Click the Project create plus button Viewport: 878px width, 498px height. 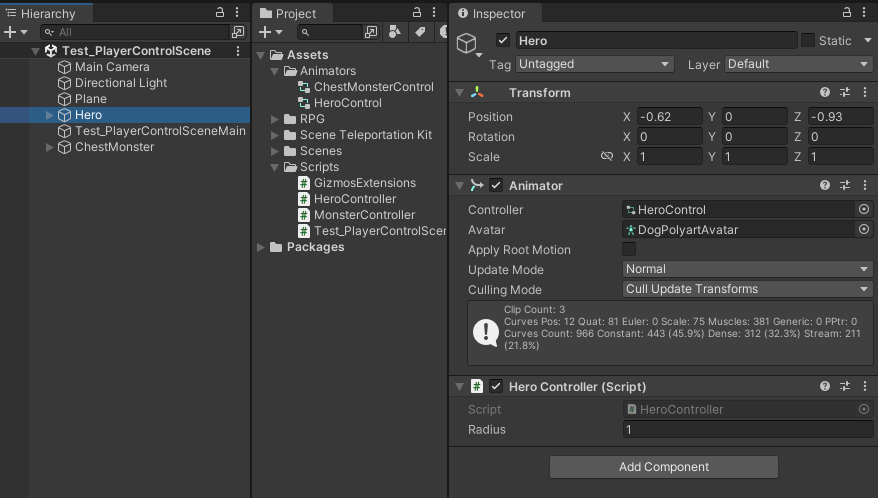(265, 32)
